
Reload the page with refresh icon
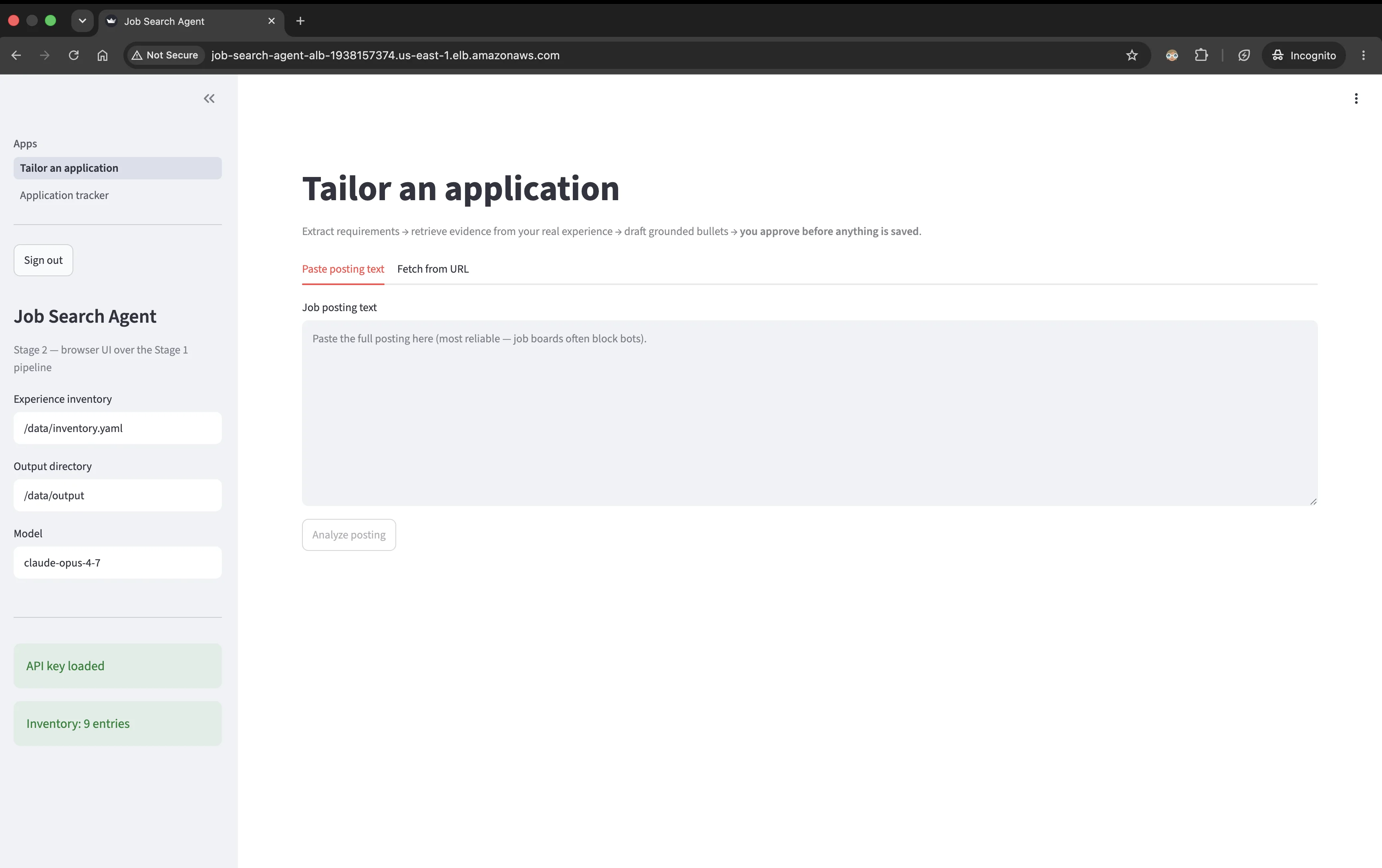tap(73, 56)
